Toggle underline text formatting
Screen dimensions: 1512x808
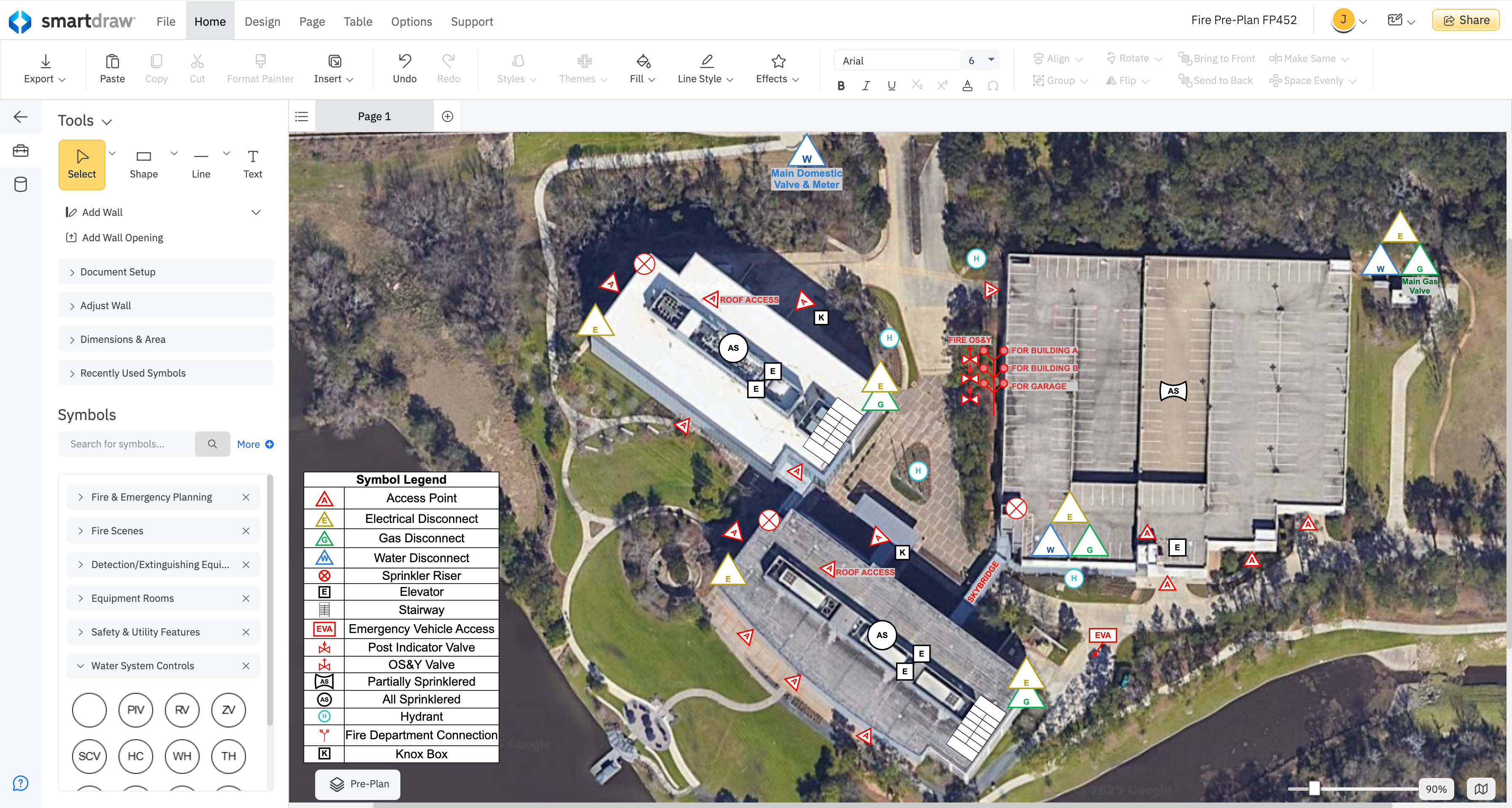(x=891, y=86)
